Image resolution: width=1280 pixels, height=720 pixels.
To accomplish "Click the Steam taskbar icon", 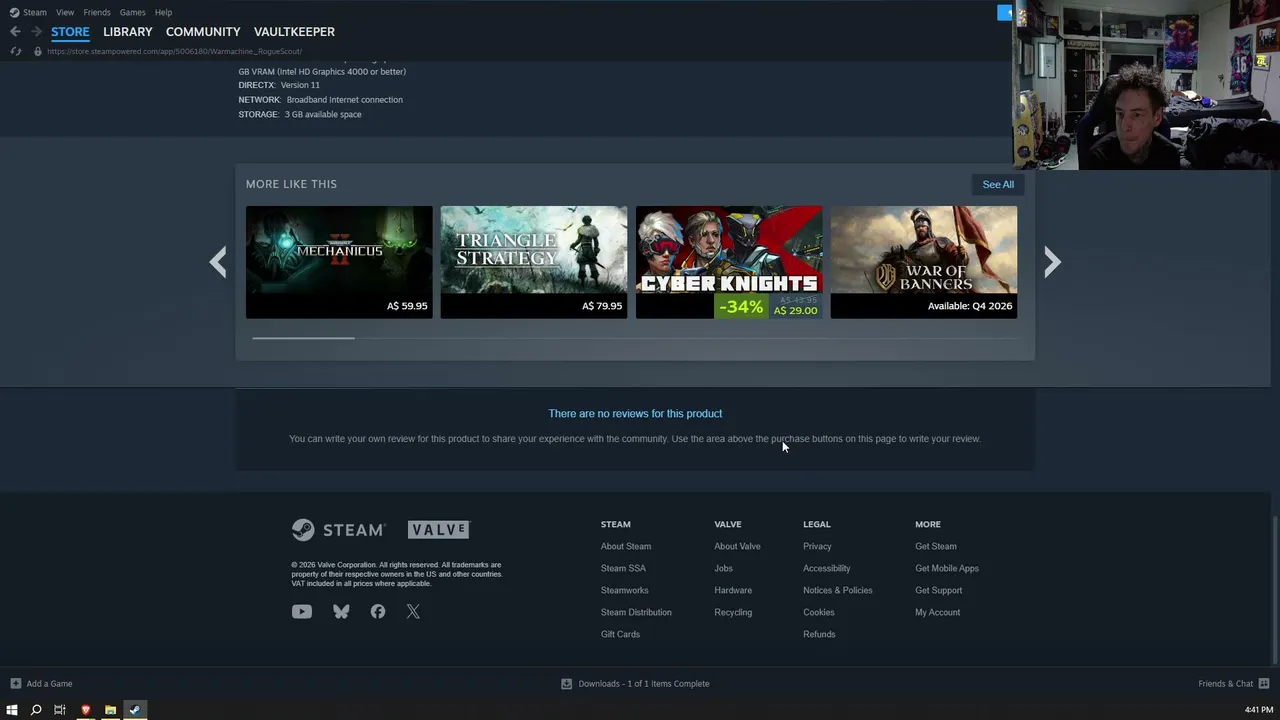I will [x=135, y=710].
